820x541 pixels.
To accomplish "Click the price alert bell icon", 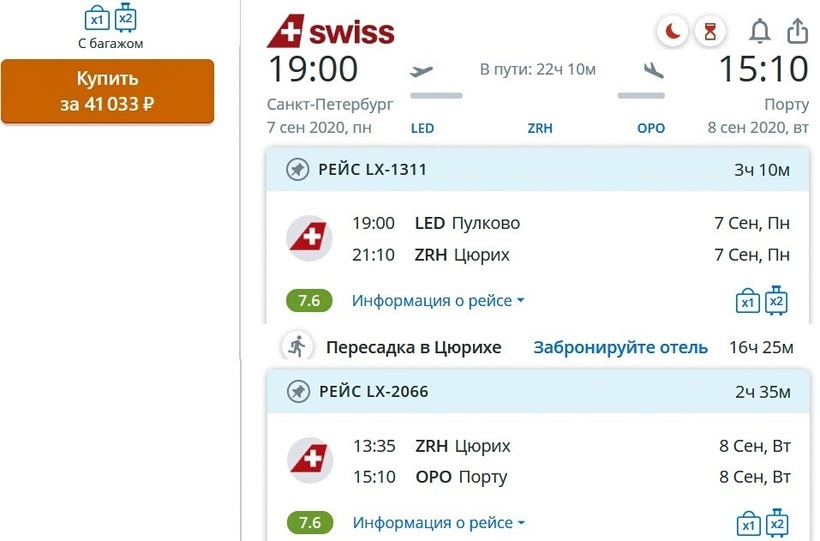I will coord(760,32).
